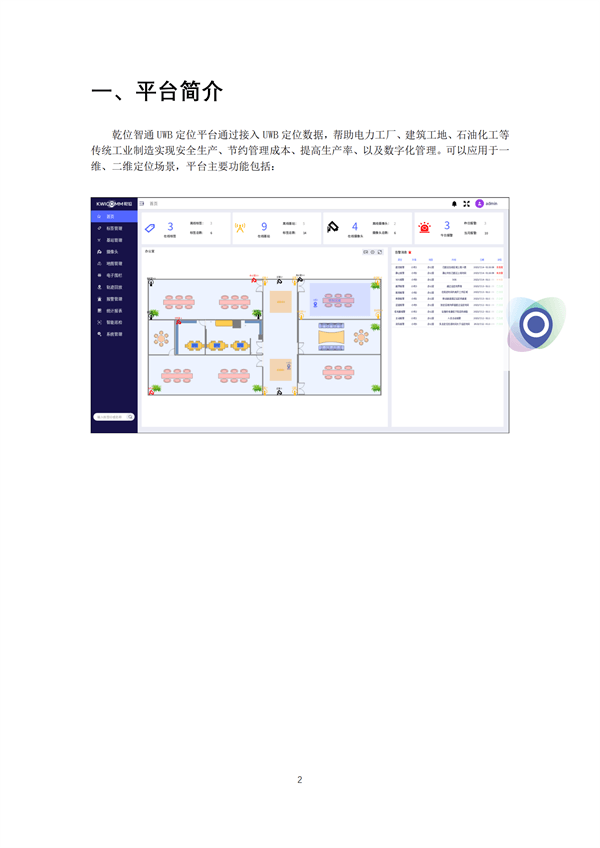
Task: Click the heading 一、平台简介
Action: 157,91
